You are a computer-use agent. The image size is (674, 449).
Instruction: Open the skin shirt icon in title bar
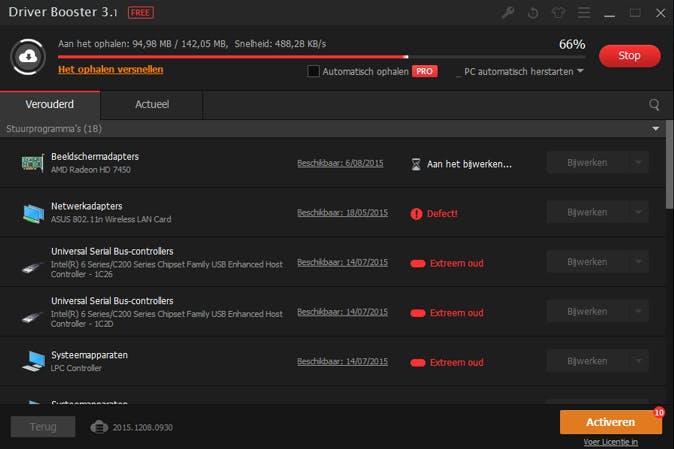coord(558,12)
